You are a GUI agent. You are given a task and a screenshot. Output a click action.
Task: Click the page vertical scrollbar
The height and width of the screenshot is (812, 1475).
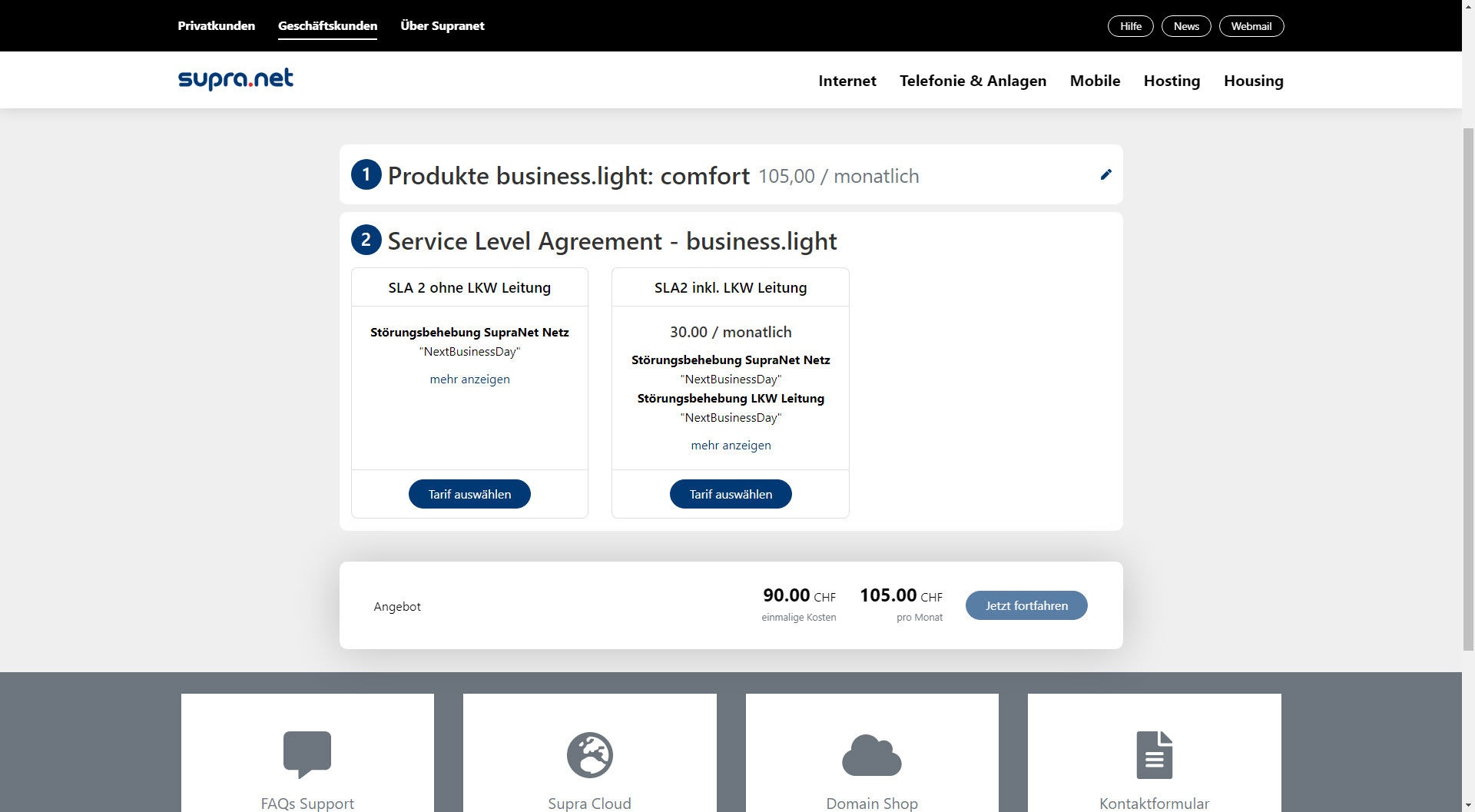click(x=1468, y=384)
